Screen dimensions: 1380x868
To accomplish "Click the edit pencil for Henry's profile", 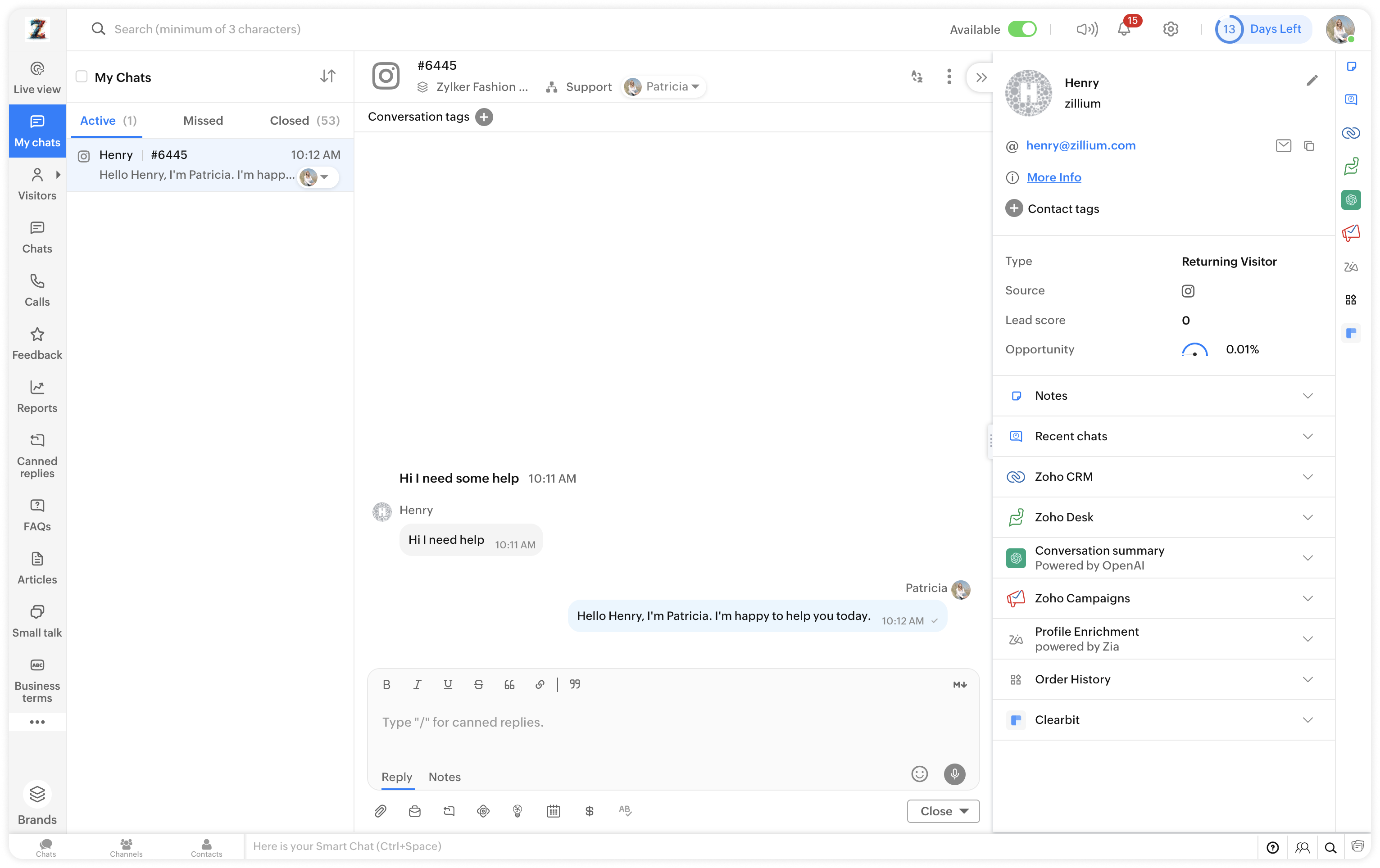I will click(1312, 81).
